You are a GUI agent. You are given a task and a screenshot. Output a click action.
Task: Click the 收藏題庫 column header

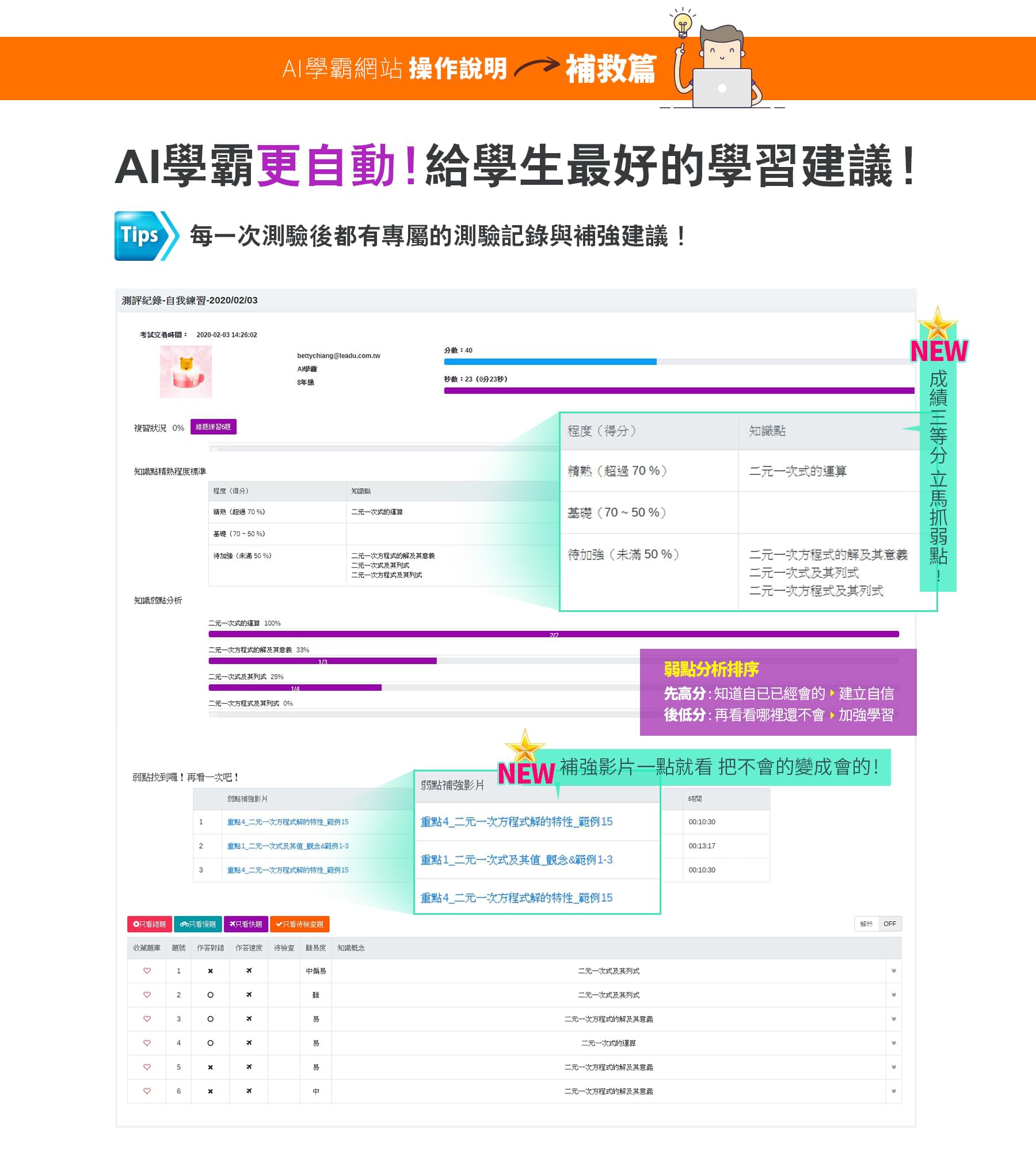point(147,948)
